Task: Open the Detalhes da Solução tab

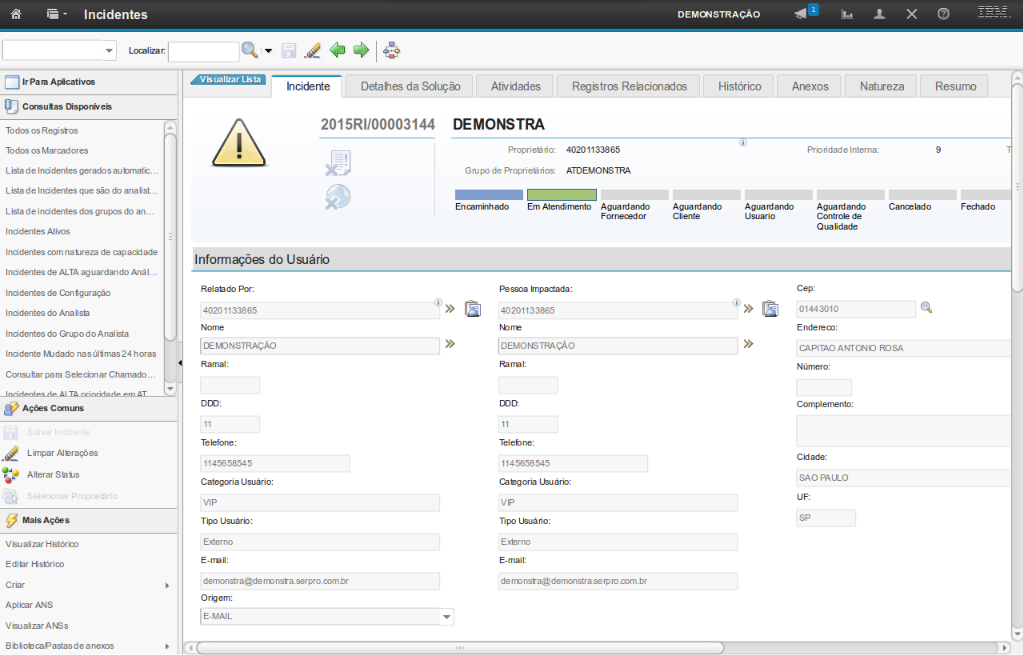Action: click(410, 86)
